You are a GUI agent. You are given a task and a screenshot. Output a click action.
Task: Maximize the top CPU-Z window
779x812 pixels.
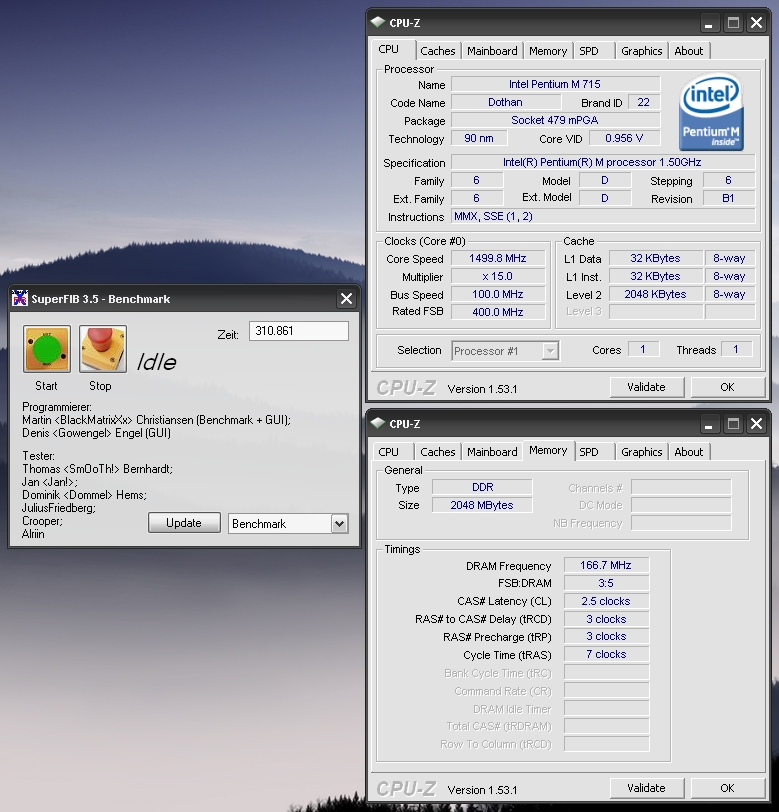[x=733, y=23]
